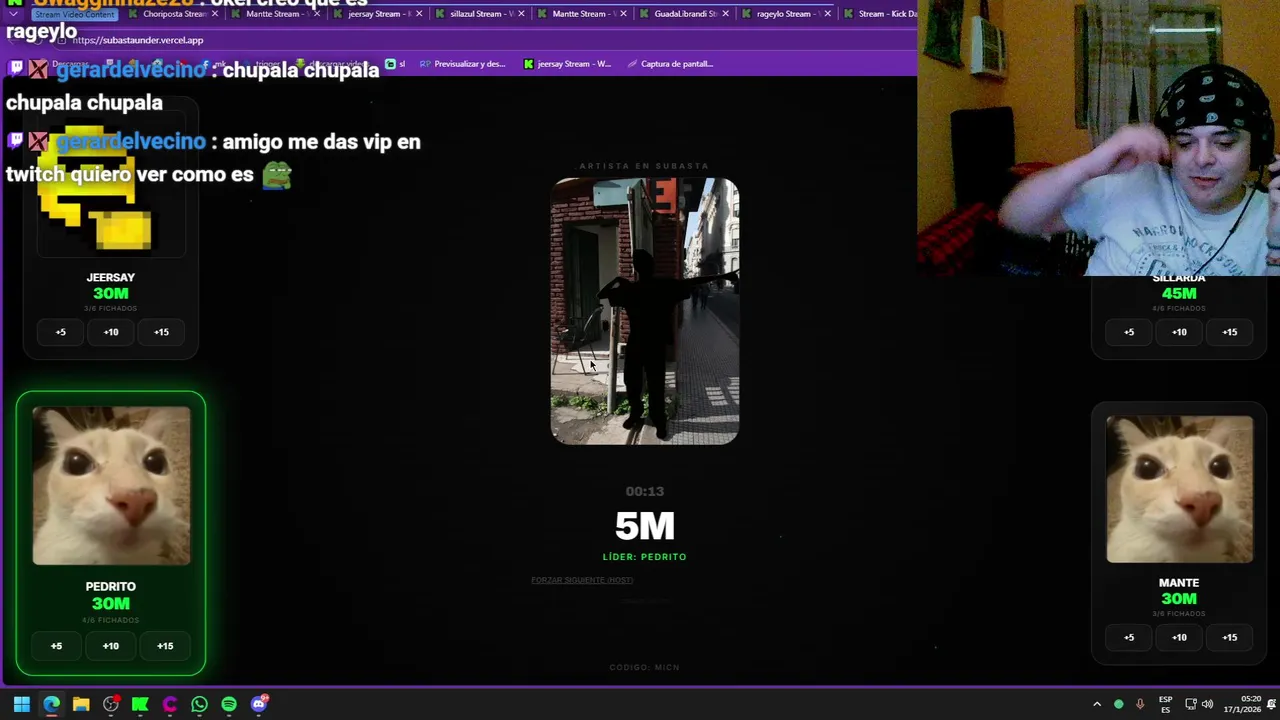Open Microsoft Edge from taskbar
Viewport: 1280px width, 720px height.
tap(51, 704)
